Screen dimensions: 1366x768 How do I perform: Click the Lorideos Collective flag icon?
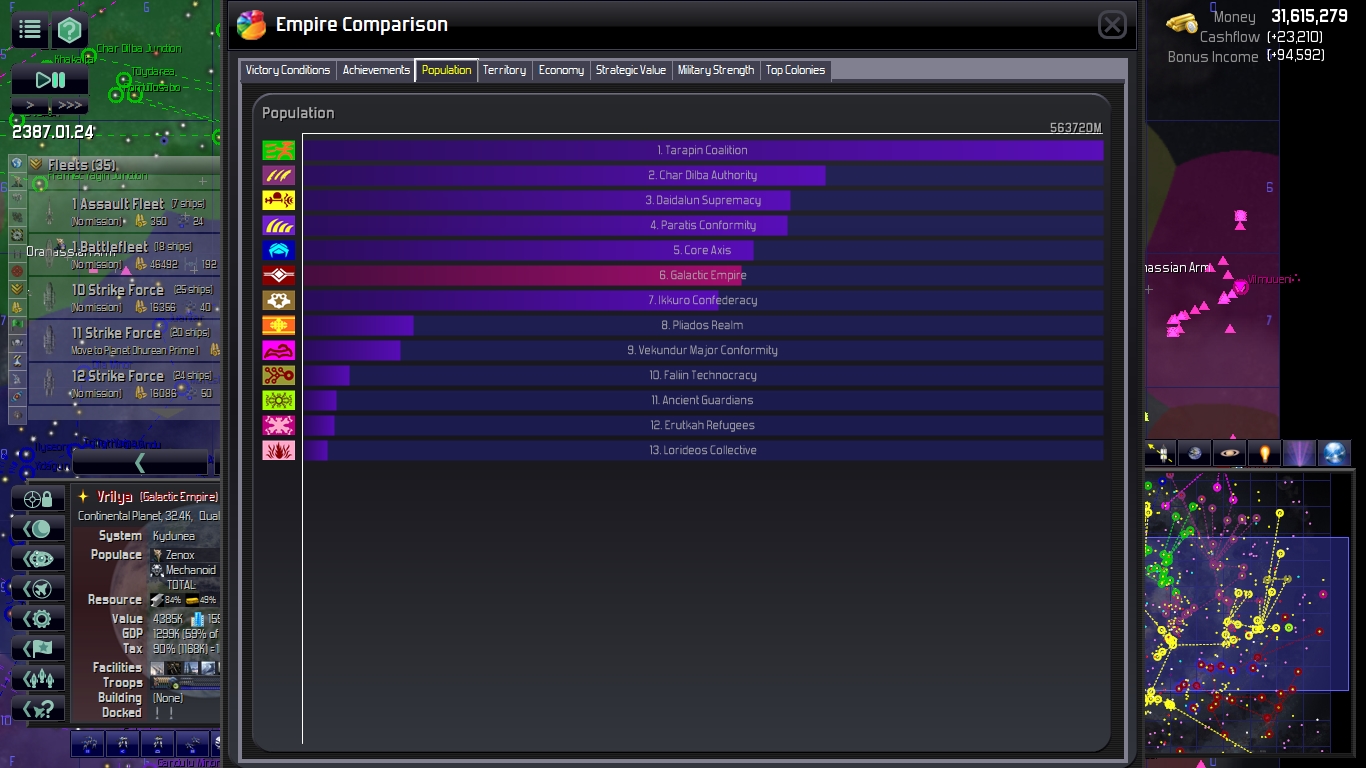[279, 450]
